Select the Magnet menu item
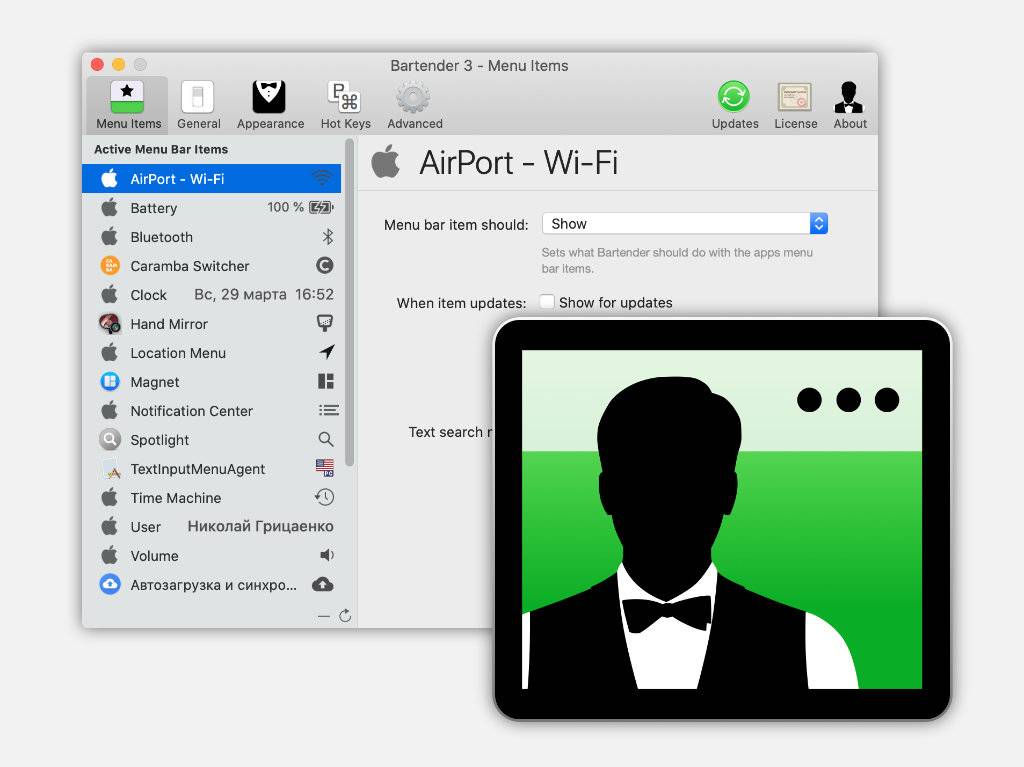 pyautogui.click(x=155, y=382)
